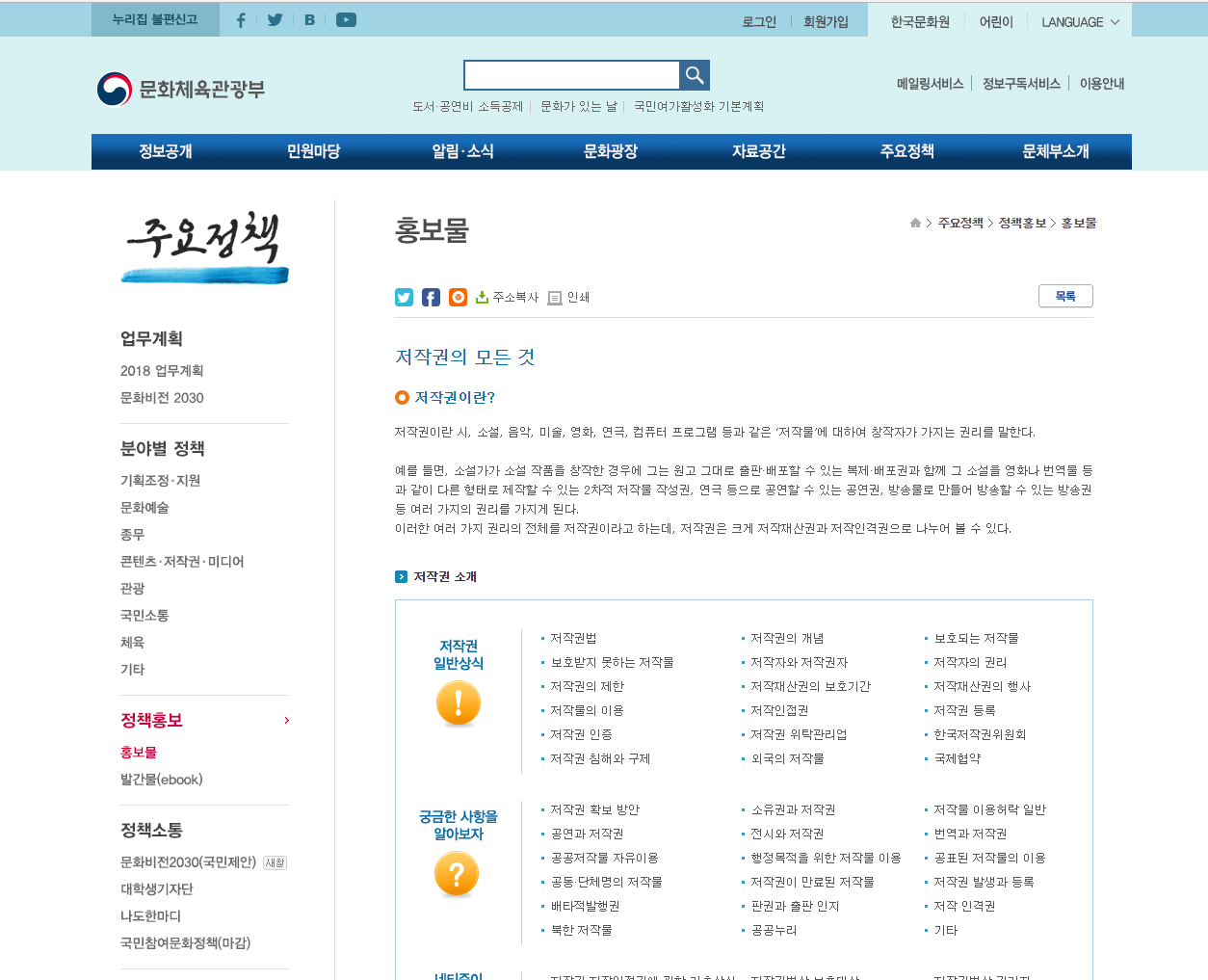Open 보호되는 저작물 link
The height and width of the screenshot is (980, 1208).
[976, 638]
